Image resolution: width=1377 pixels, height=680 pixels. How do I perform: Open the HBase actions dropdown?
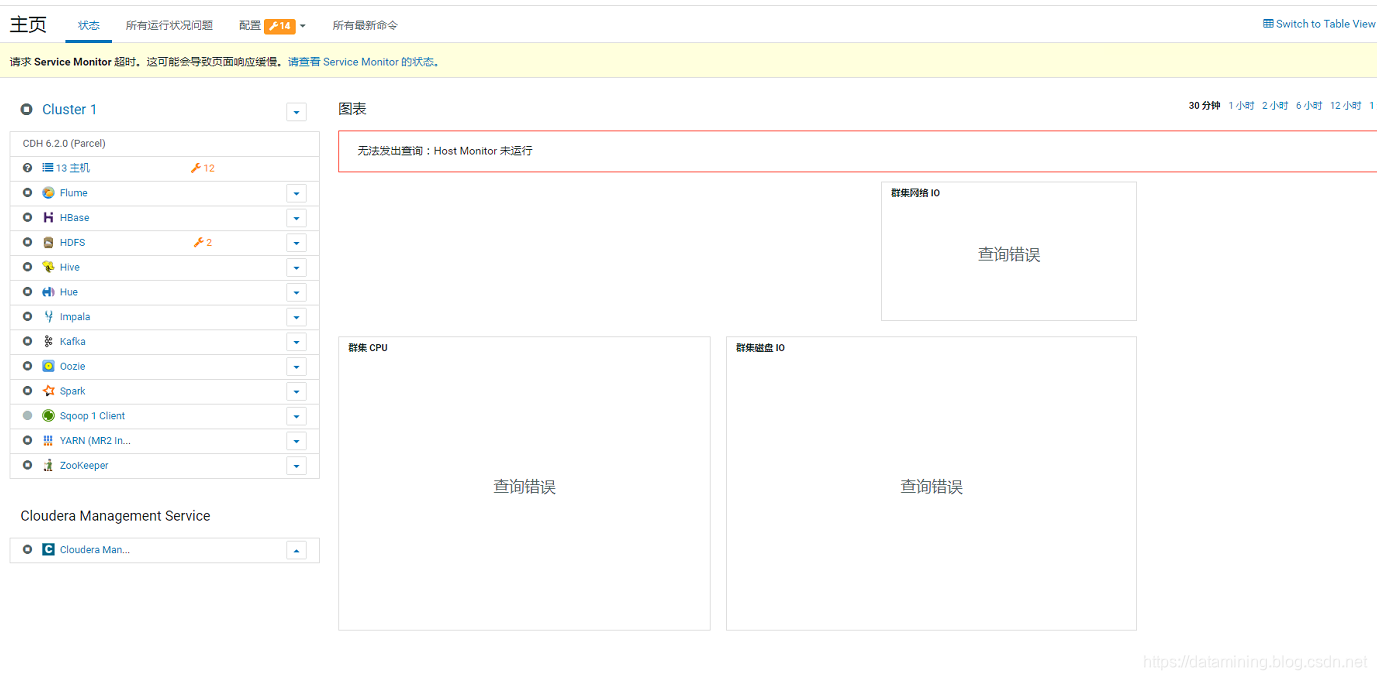coord(296,218)
